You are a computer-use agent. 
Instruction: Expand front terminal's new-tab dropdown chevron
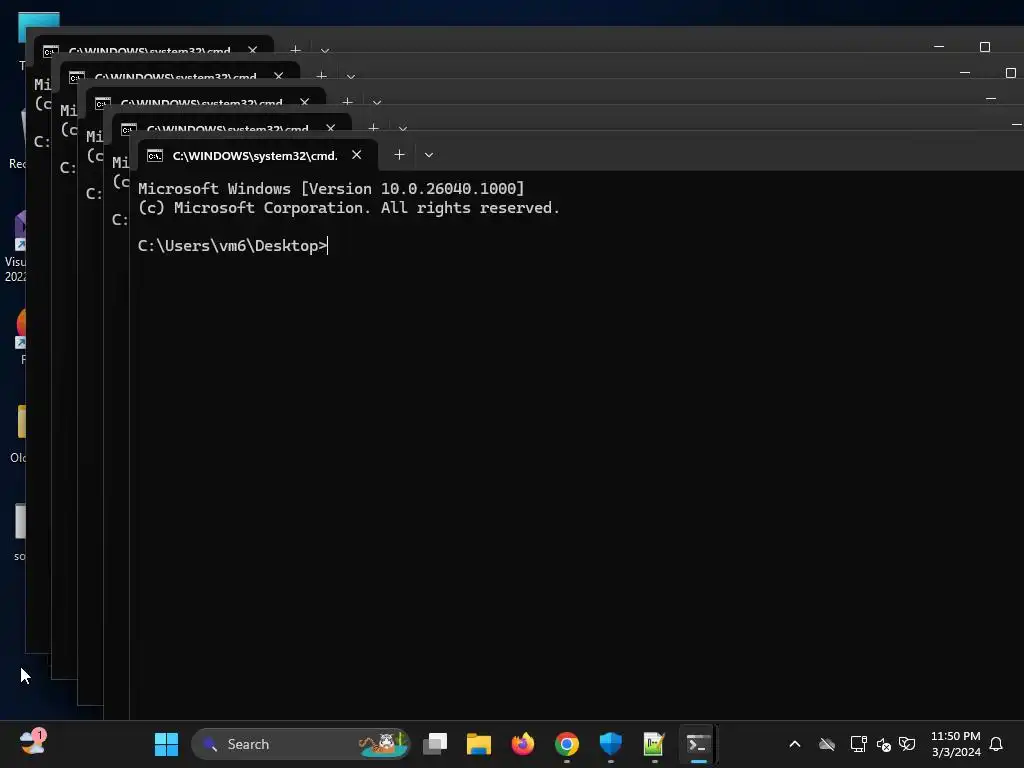click(429, 155)
